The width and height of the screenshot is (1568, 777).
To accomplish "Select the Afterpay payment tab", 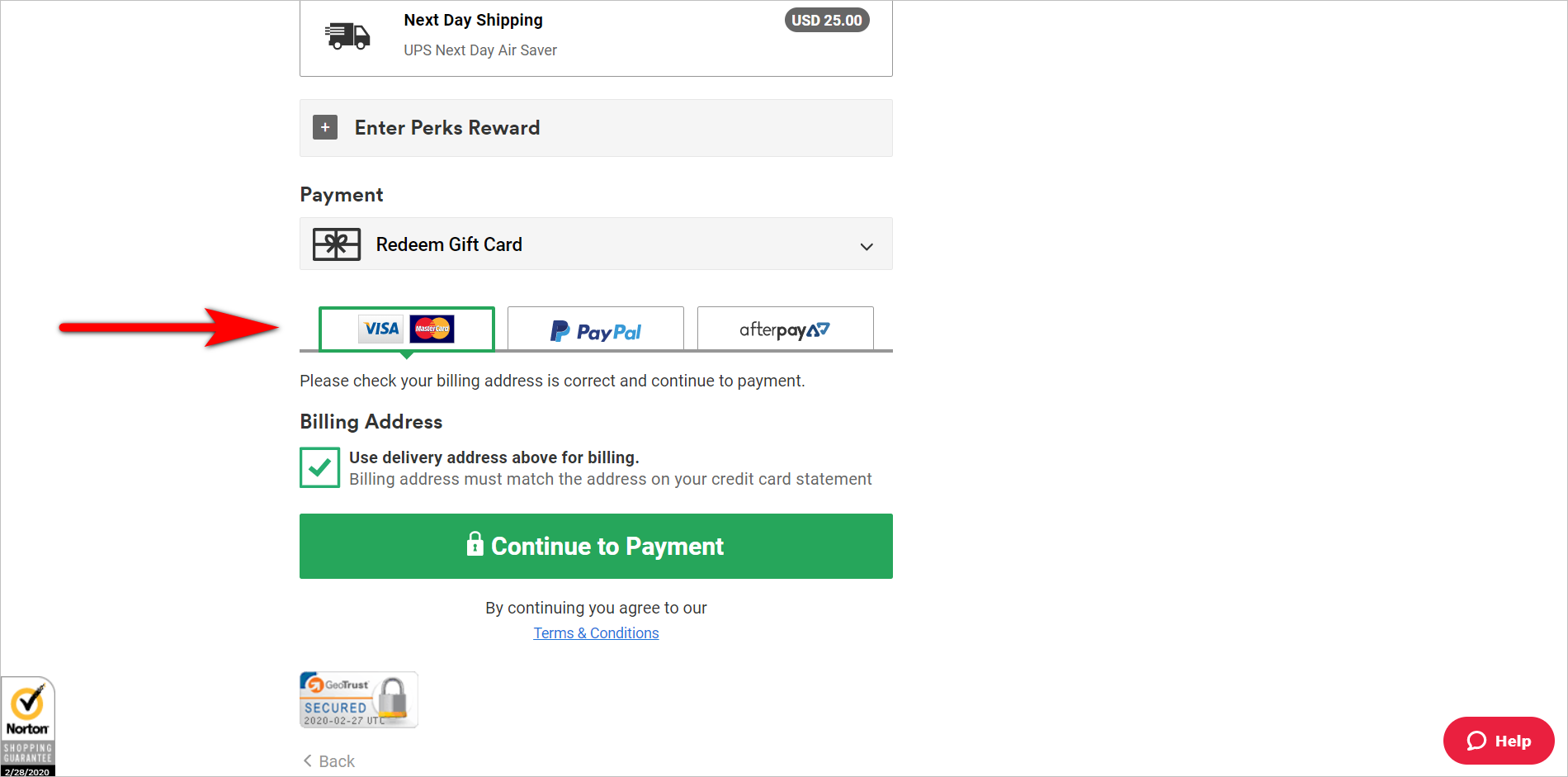I will [784, 329].
